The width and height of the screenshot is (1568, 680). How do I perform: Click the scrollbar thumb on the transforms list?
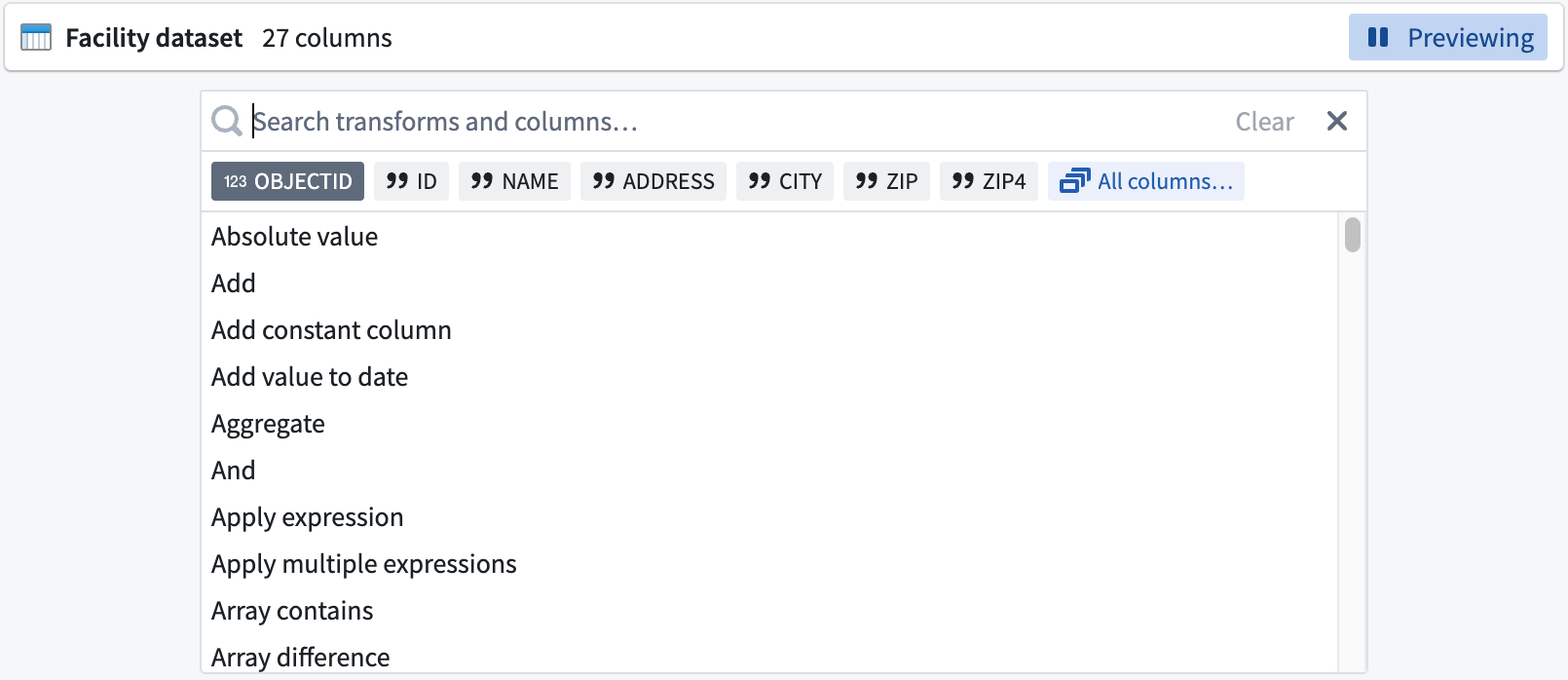click(1353, 237)
